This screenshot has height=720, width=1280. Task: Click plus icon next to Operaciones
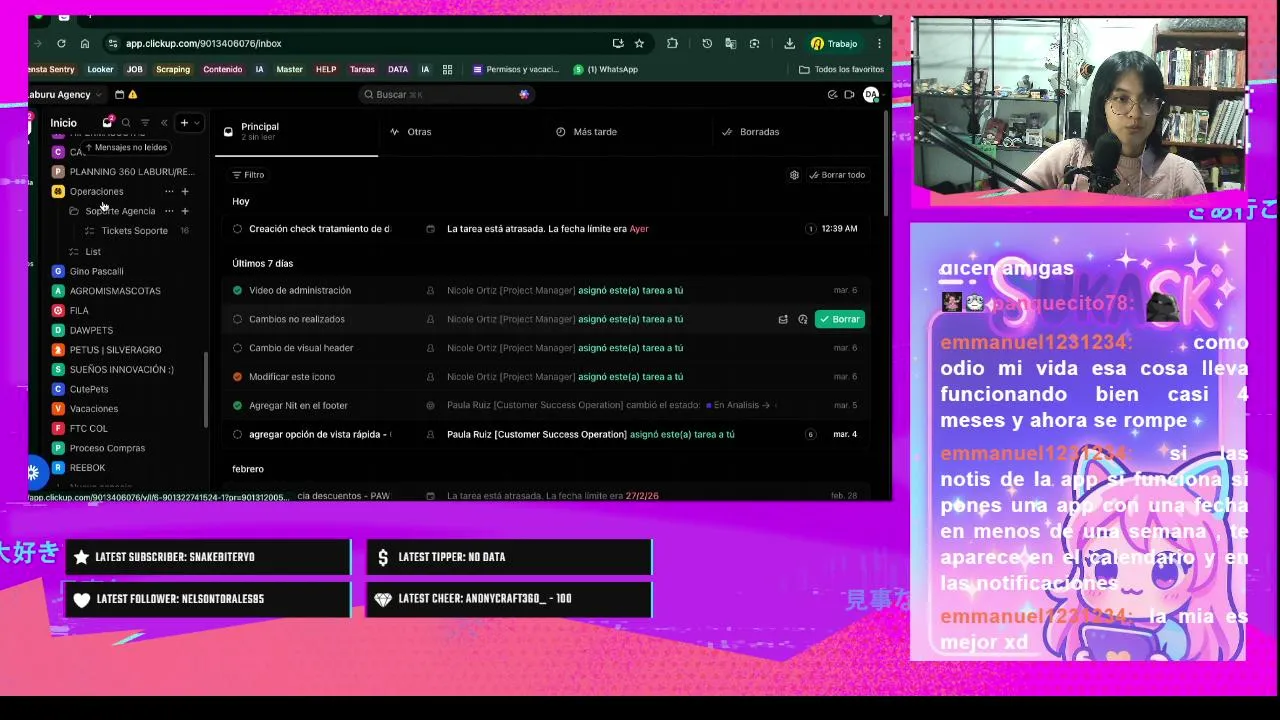coord(185,191)
